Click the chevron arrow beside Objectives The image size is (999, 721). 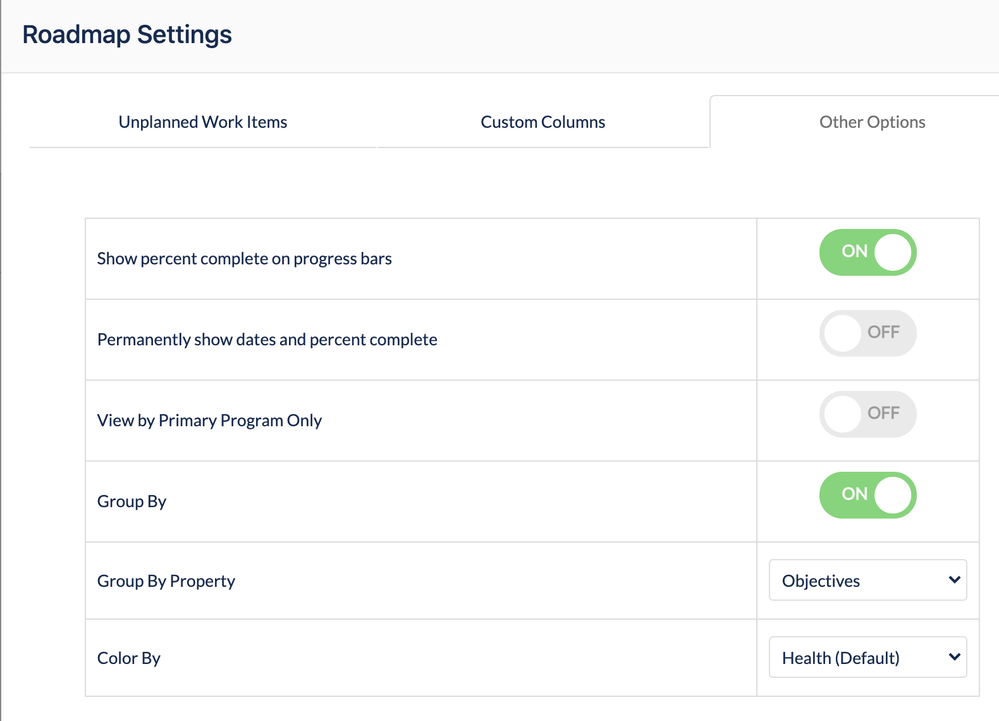tap(954, 580)
